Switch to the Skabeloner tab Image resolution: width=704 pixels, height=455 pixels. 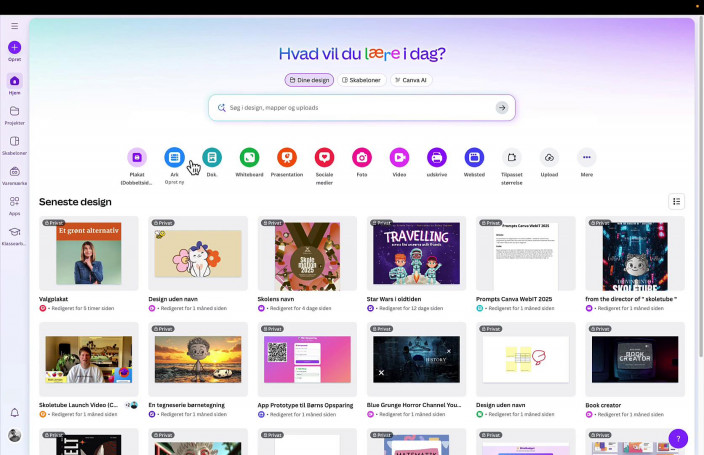[x=361, y=80]
